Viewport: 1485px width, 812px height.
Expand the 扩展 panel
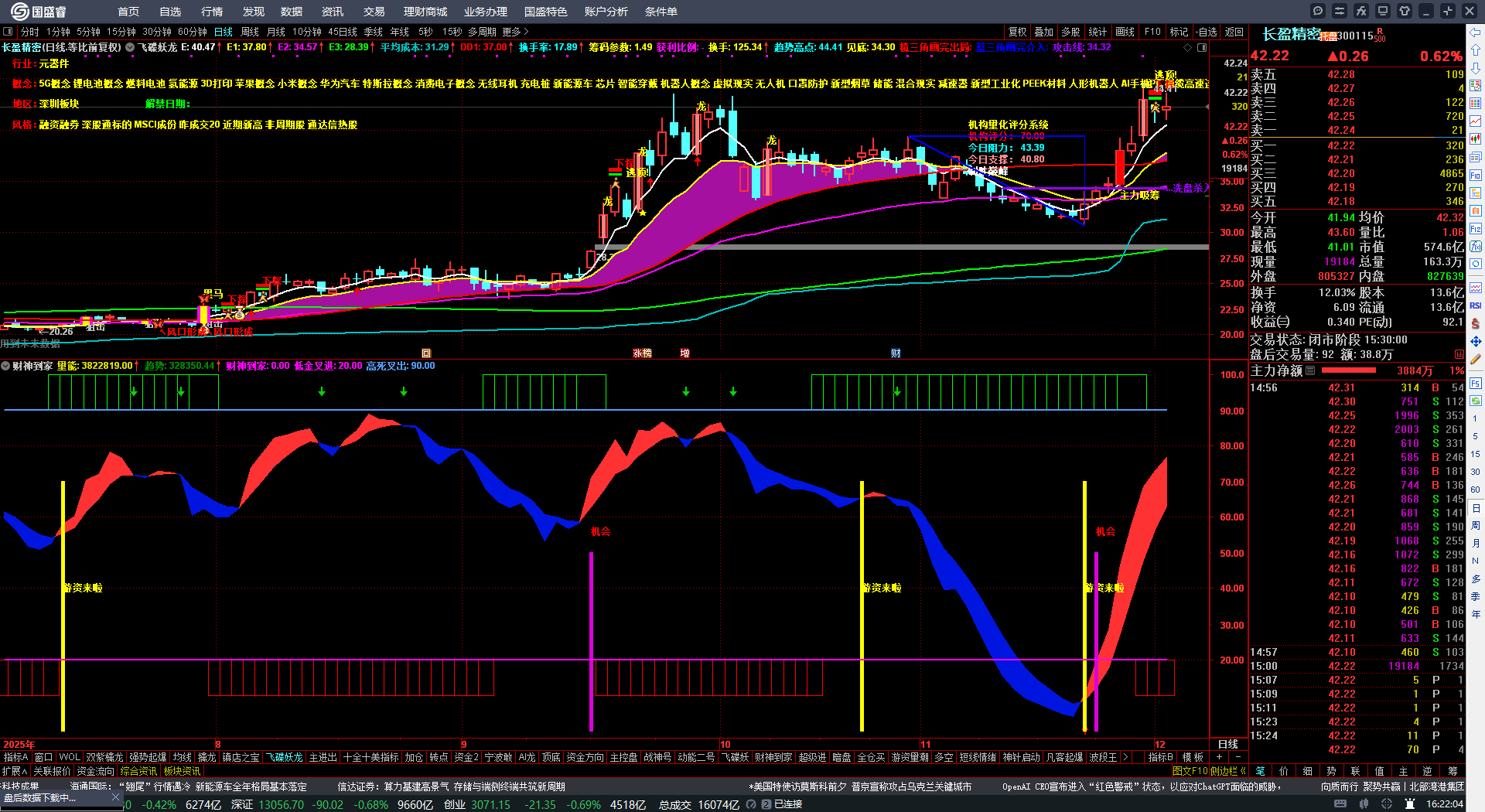[15, 771]
